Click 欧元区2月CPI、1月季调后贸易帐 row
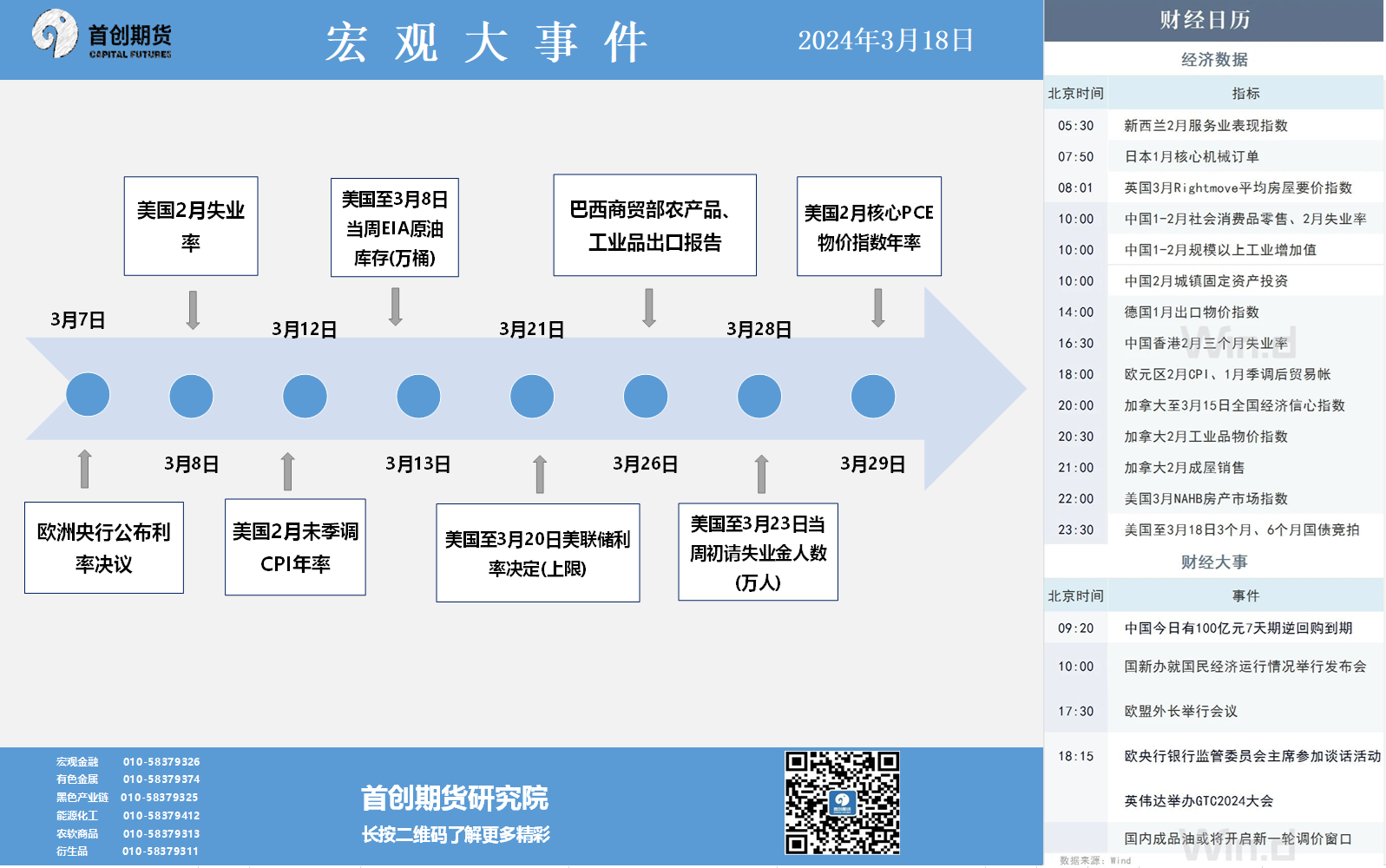The height and width of the screenshot is (868, 1386). click(x=1213, y=374)
